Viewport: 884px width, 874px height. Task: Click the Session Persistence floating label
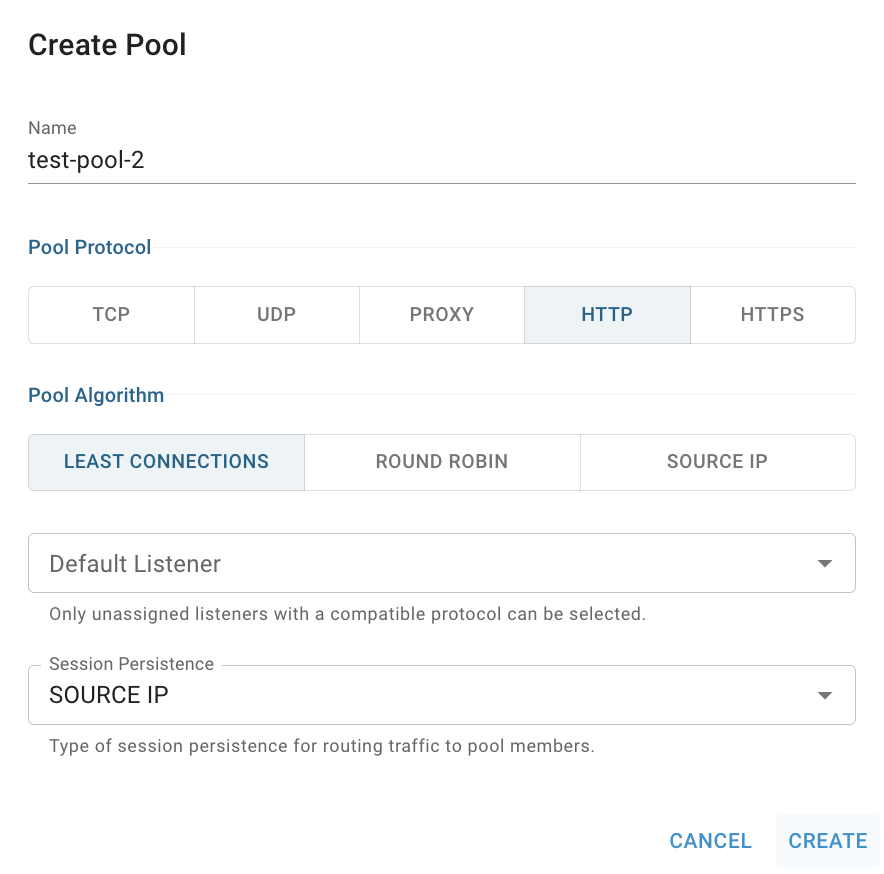point(131,664)
